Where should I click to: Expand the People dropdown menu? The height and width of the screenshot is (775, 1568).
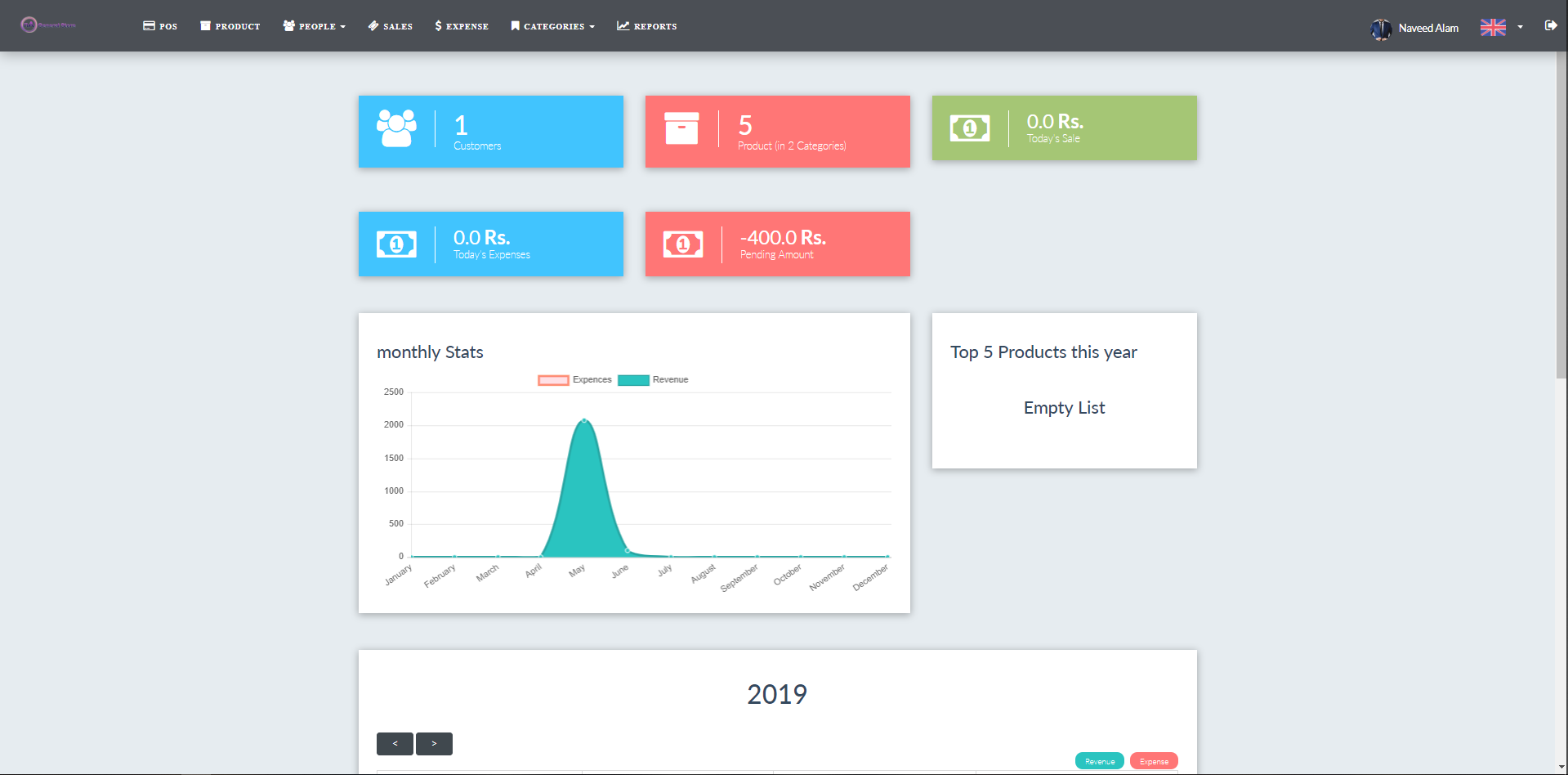[315, 26]
